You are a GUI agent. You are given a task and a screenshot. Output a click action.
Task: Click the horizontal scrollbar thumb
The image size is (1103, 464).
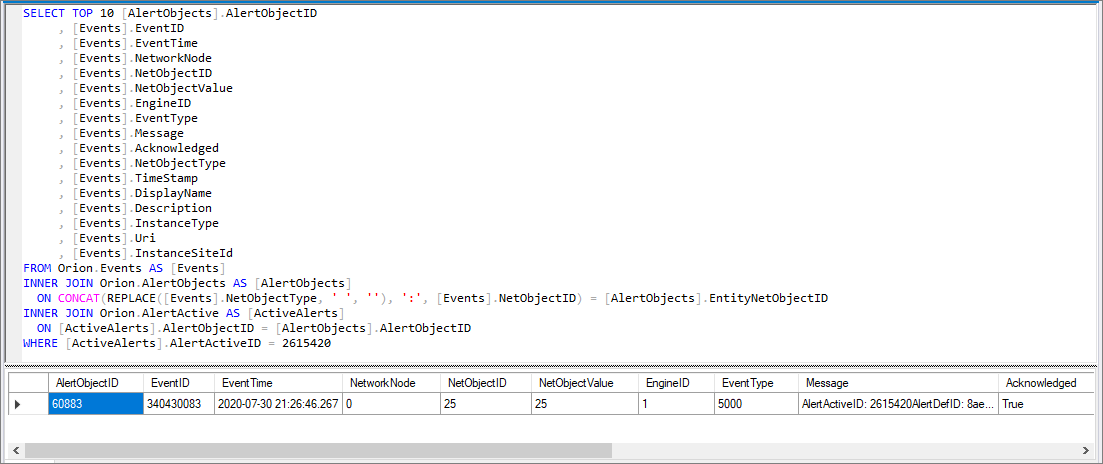317,450
